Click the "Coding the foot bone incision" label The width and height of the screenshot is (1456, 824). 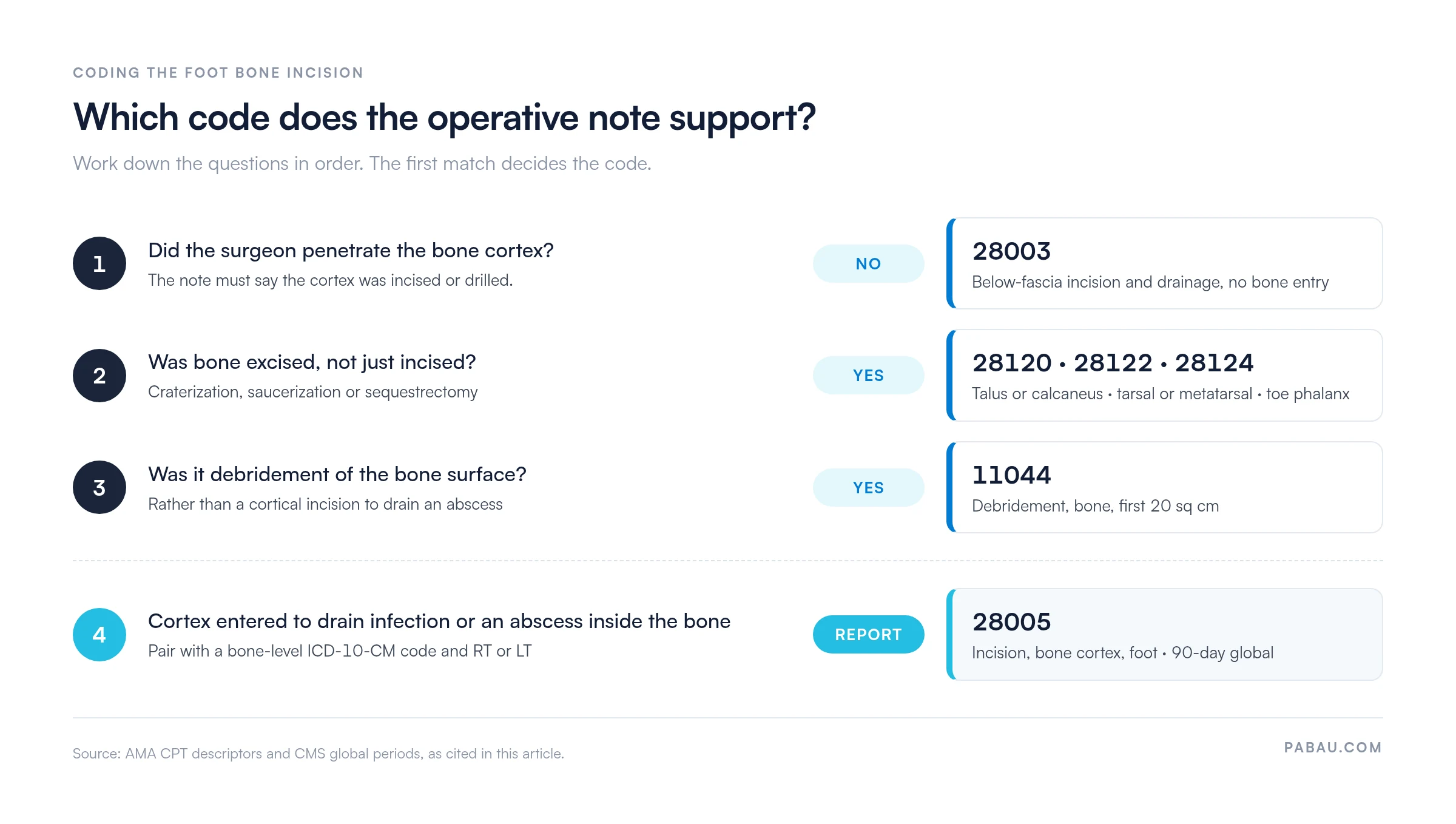tap(218, 73)
